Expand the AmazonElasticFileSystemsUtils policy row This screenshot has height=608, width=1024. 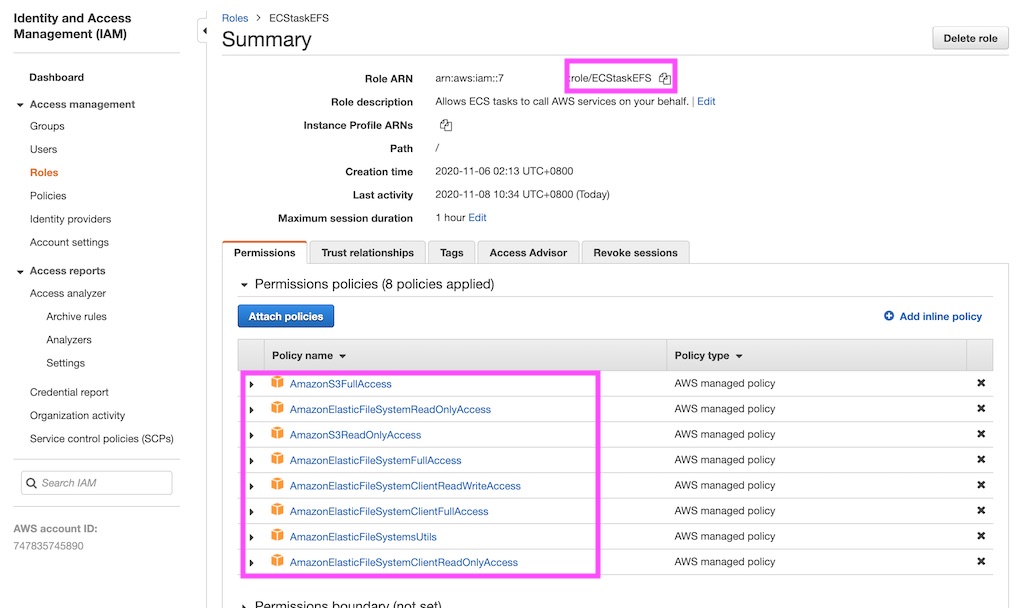point(251,537)
